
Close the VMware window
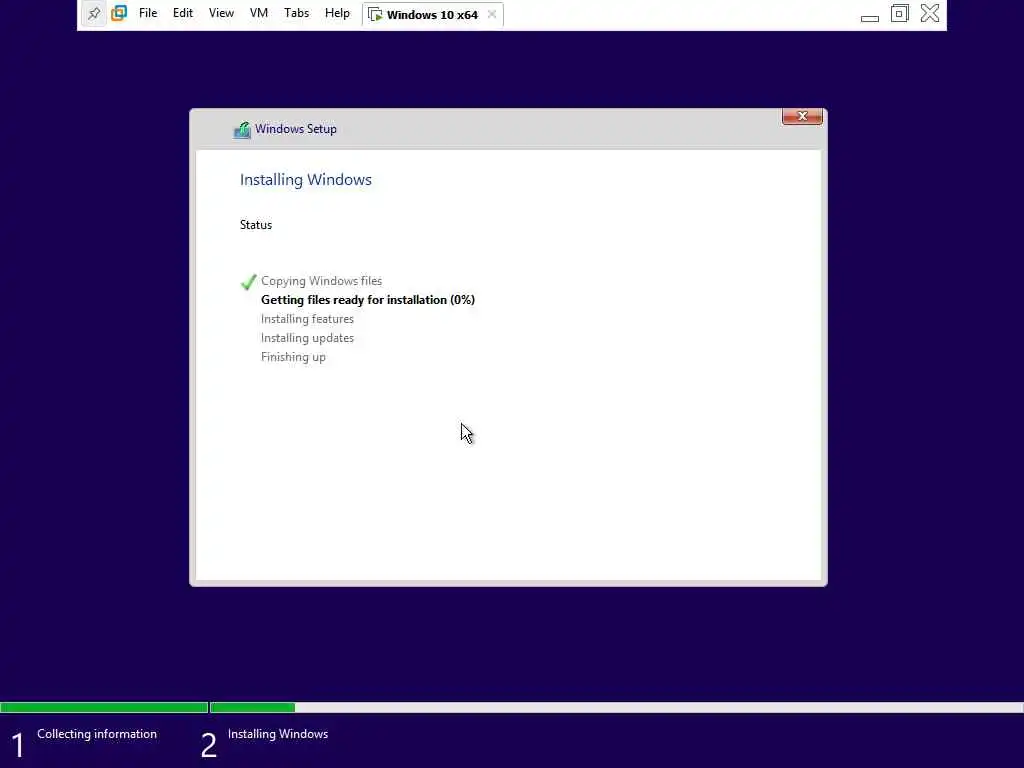coord(930,14)
